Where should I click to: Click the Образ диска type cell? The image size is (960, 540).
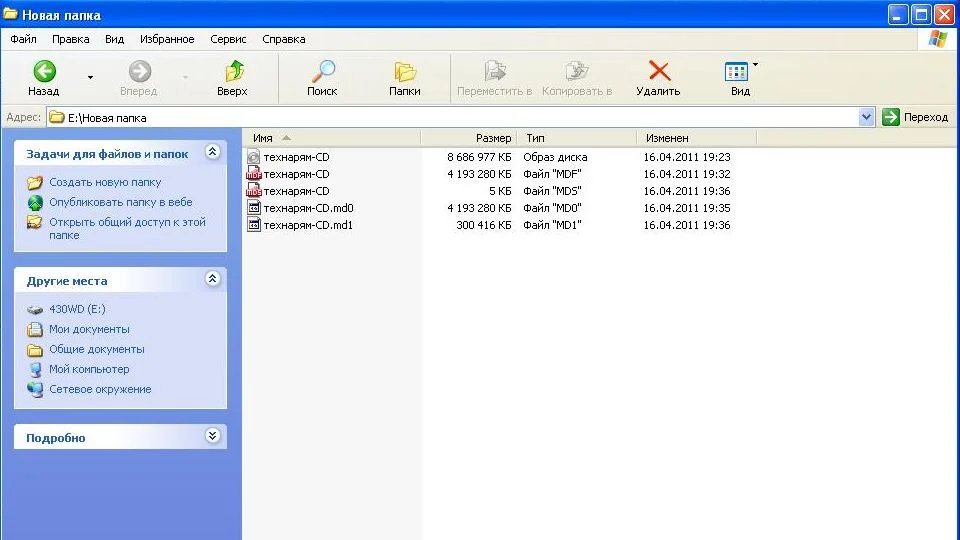(x=555, y=157)
